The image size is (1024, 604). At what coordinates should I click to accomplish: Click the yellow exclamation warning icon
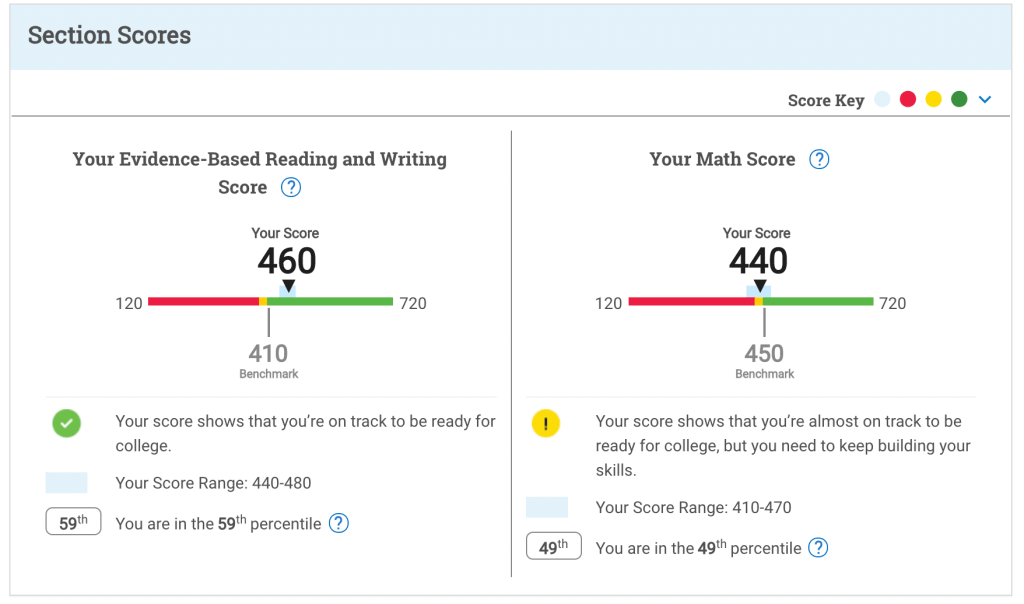546,423
